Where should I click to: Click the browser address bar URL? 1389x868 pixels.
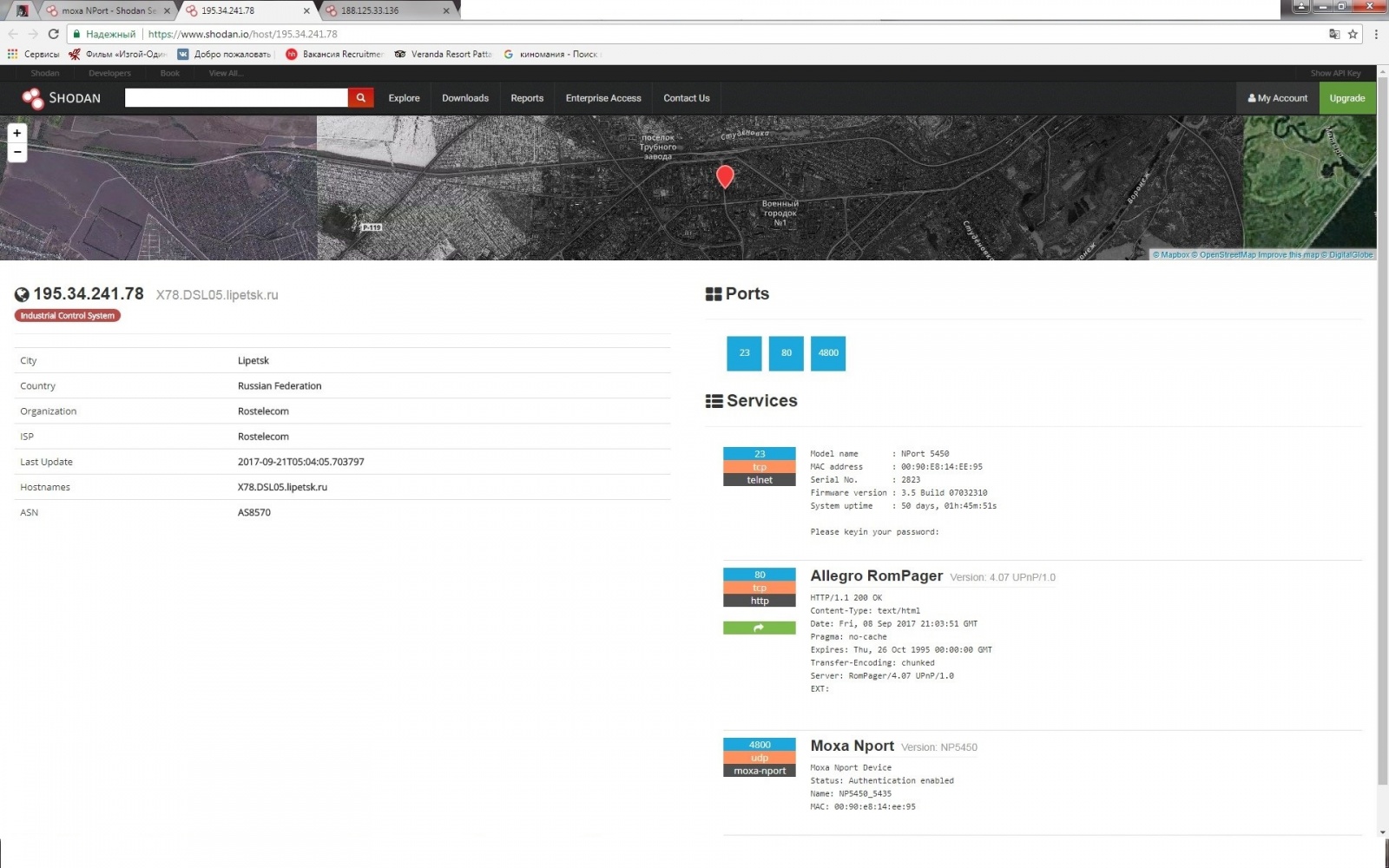243,34
